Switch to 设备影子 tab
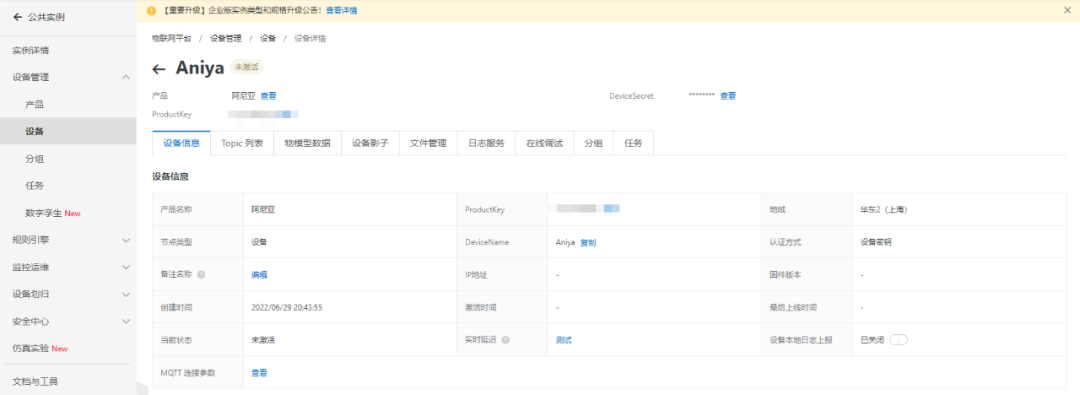Image resolution: width=1080 pixels, height=395 pixels. (x=370, y=143)
